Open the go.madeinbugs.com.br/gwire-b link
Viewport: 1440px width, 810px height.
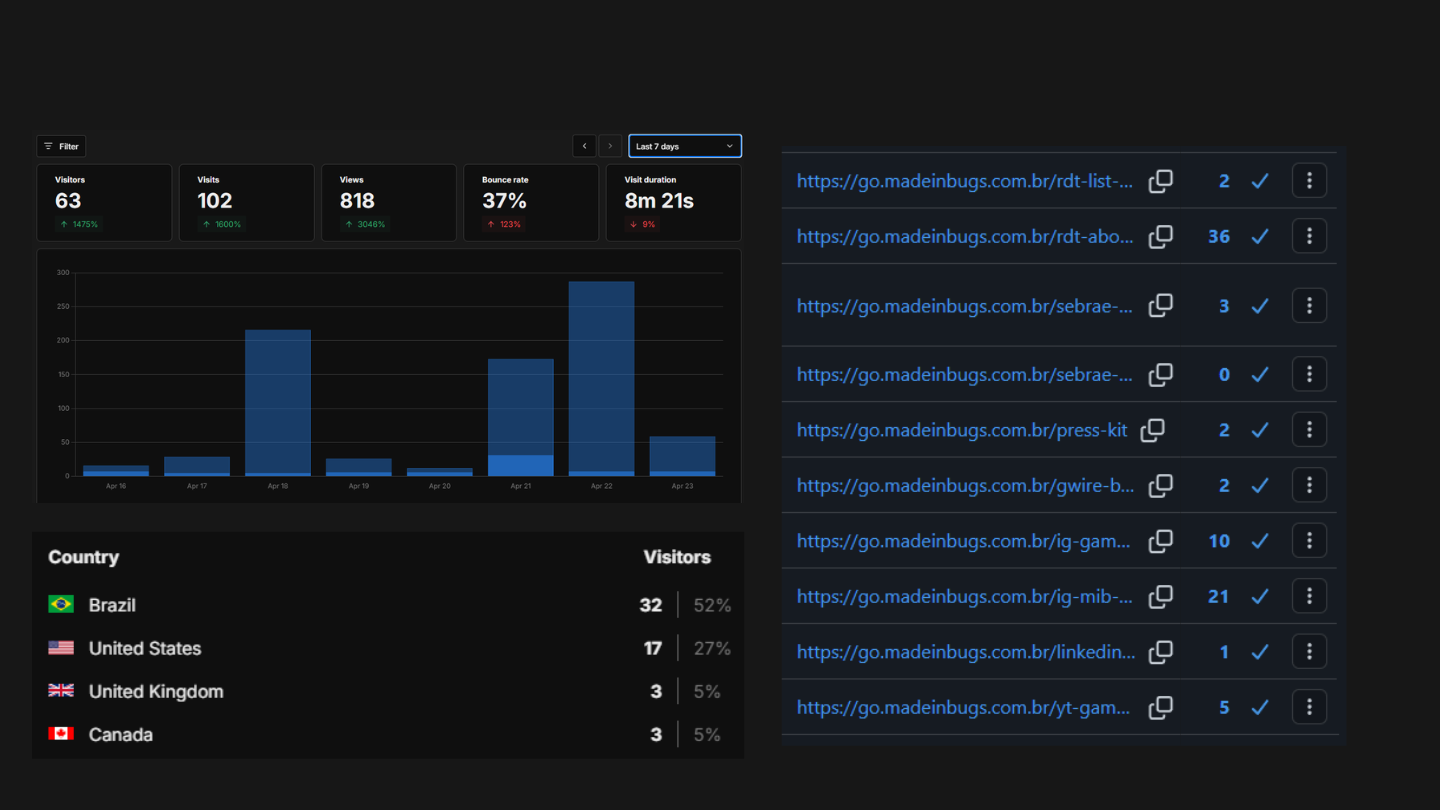(x=965, y=486)
